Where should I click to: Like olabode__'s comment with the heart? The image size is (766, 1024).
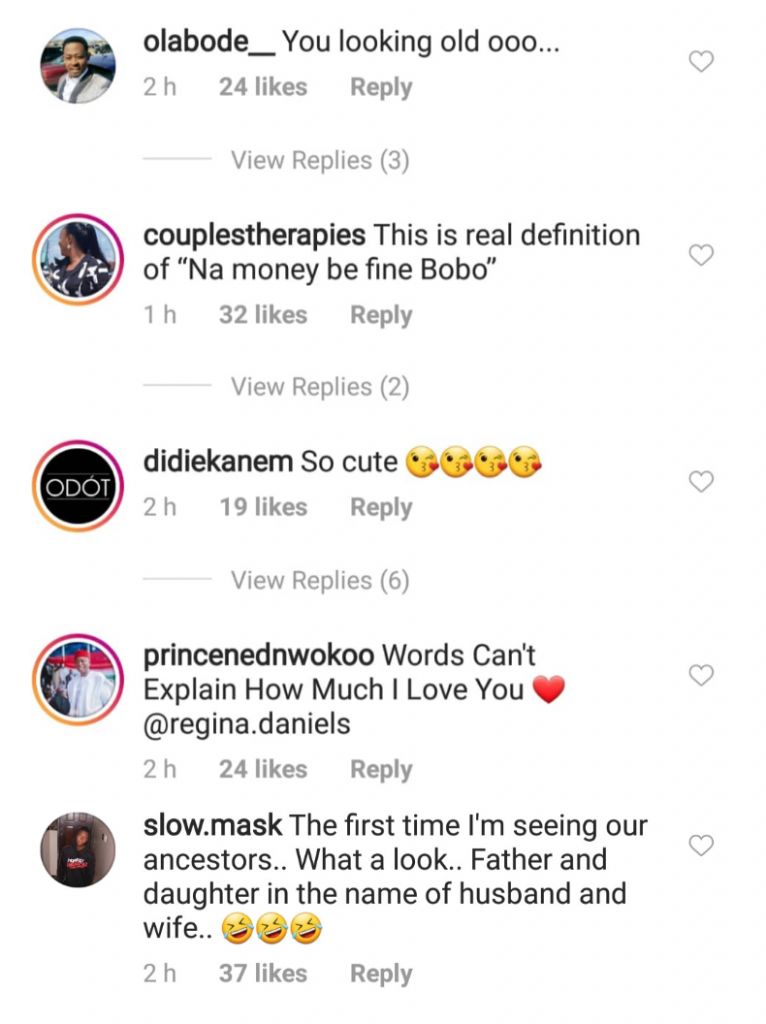point(702,62)
